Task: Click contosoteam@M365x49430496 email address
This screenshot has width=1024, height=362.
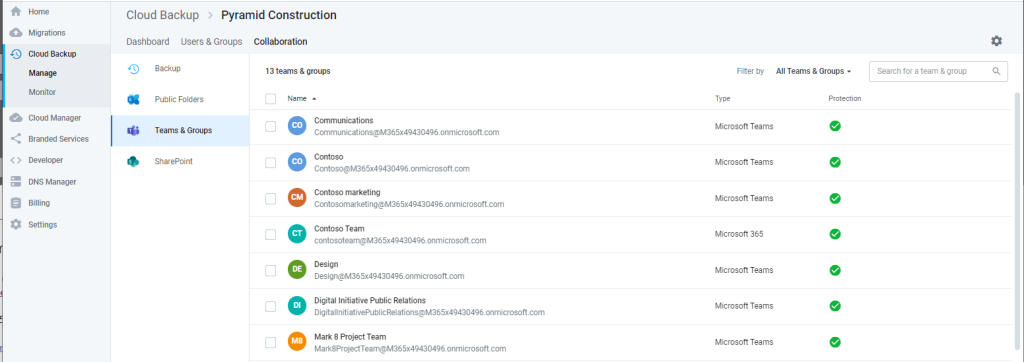Action: 400,240
